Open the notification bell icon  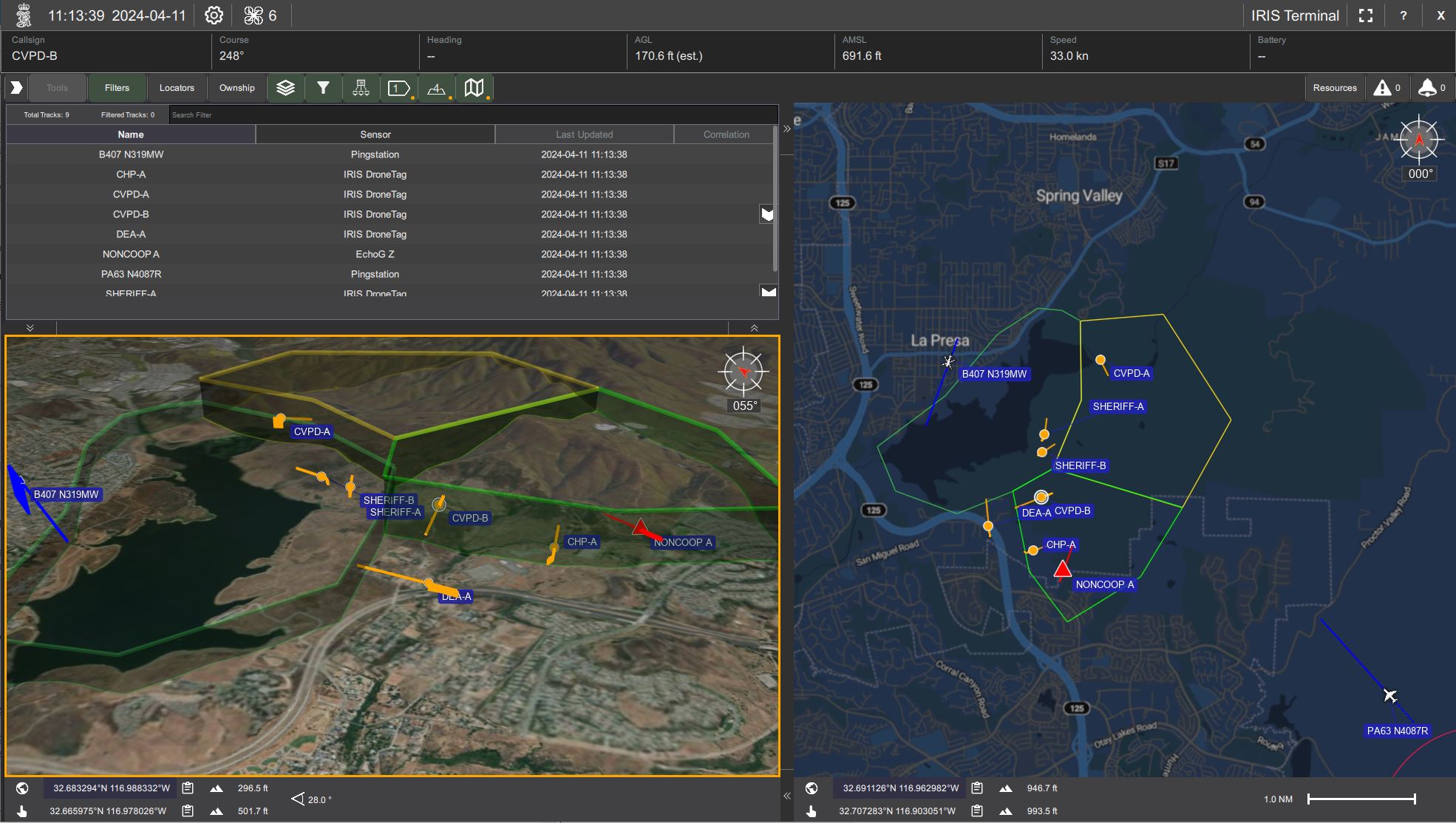click(x=1427, y=88)
